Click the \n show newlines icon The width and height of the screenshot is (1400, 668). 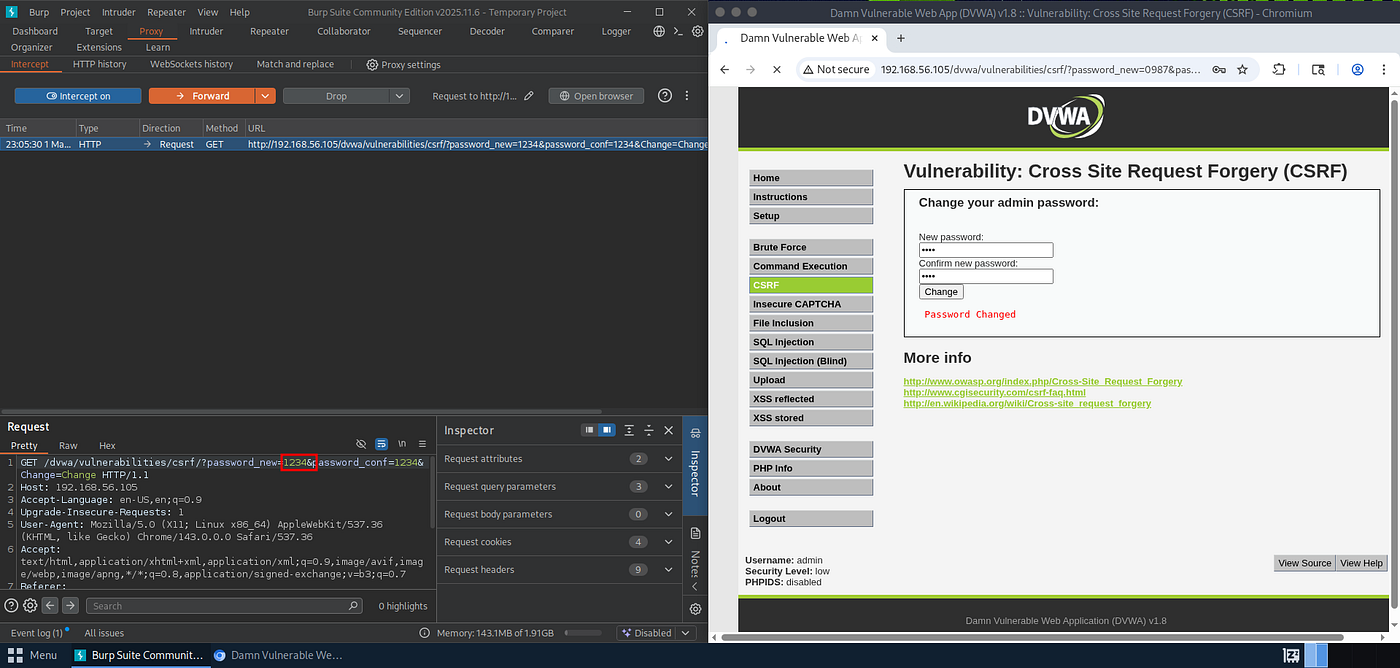402,444
